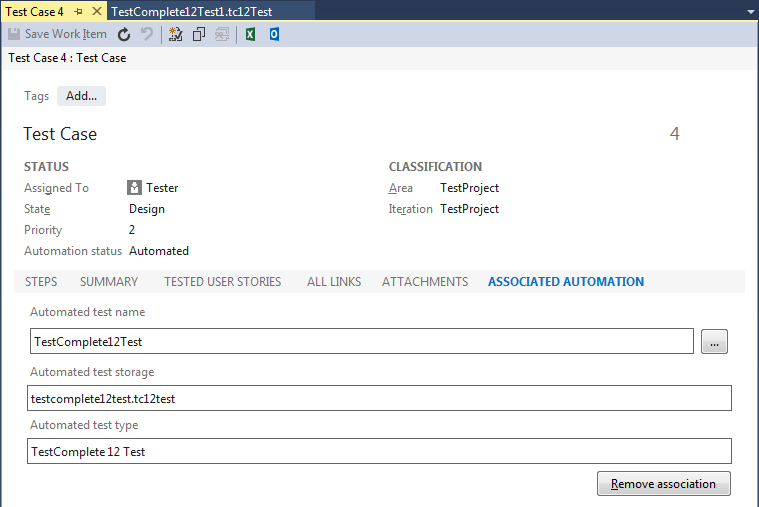
Task: Open the ALL LINKS tab
Action: tap(334, 282)
